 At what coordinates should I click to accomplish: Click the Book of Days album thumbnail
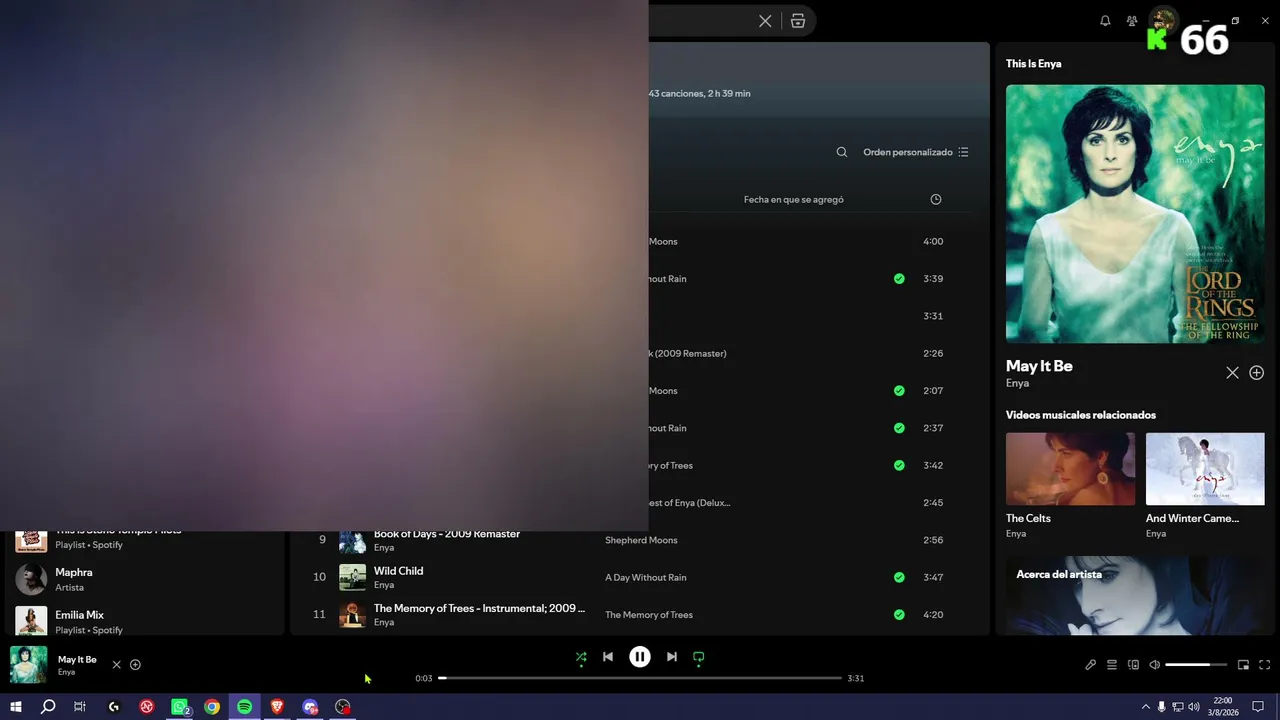[x=353, y=541]
